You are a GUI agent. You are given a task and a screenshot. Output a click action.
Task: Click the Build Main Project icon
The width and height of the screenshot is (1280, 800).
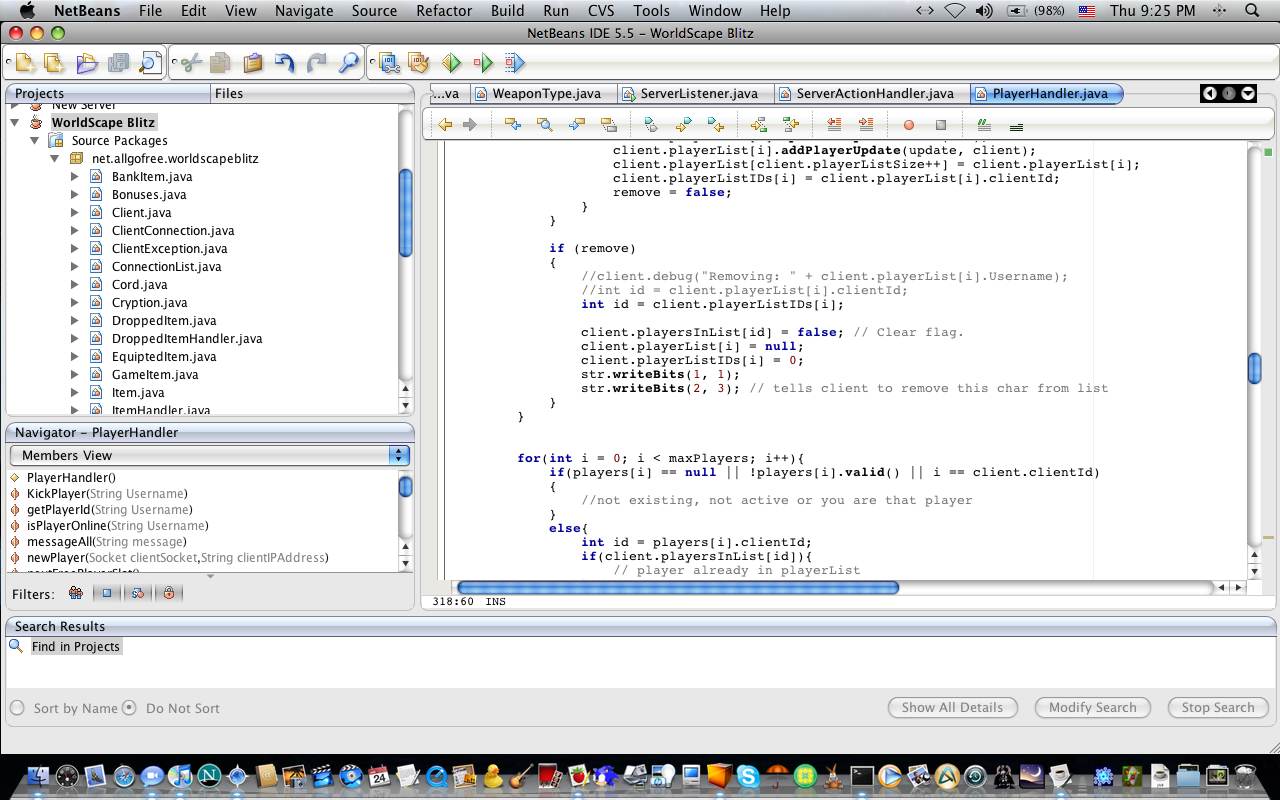click(x=389, y=63)
